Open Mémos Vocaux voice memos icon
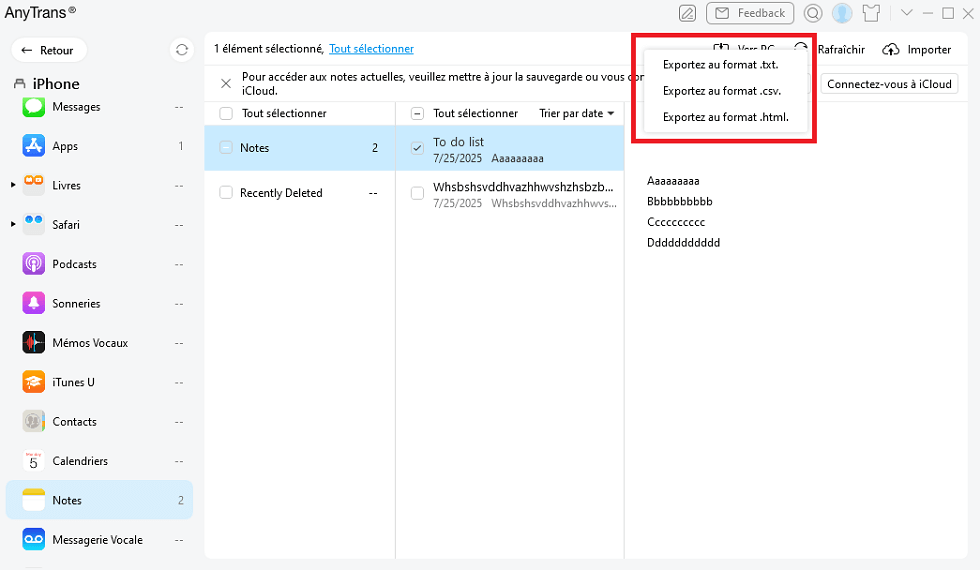Viewport: 980px width, 570px height. 34,343
